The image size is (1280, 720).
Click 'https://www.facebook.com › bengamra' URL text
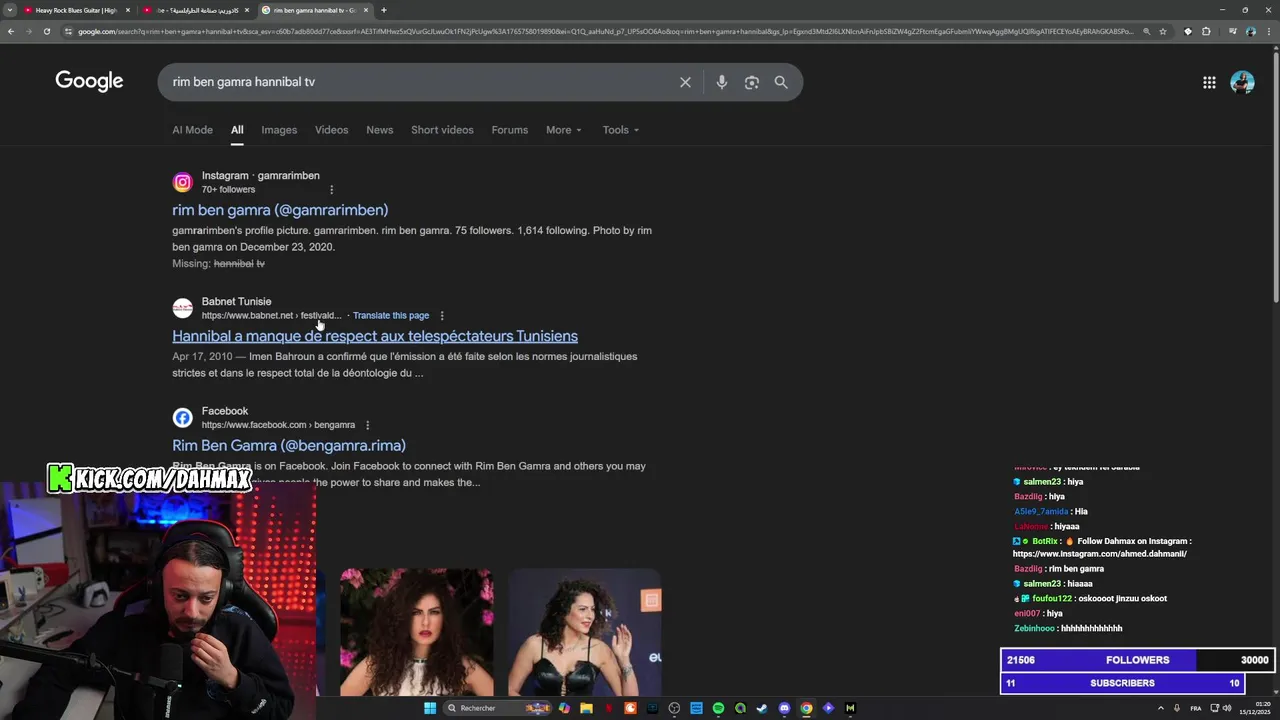(x=278, y=425)
